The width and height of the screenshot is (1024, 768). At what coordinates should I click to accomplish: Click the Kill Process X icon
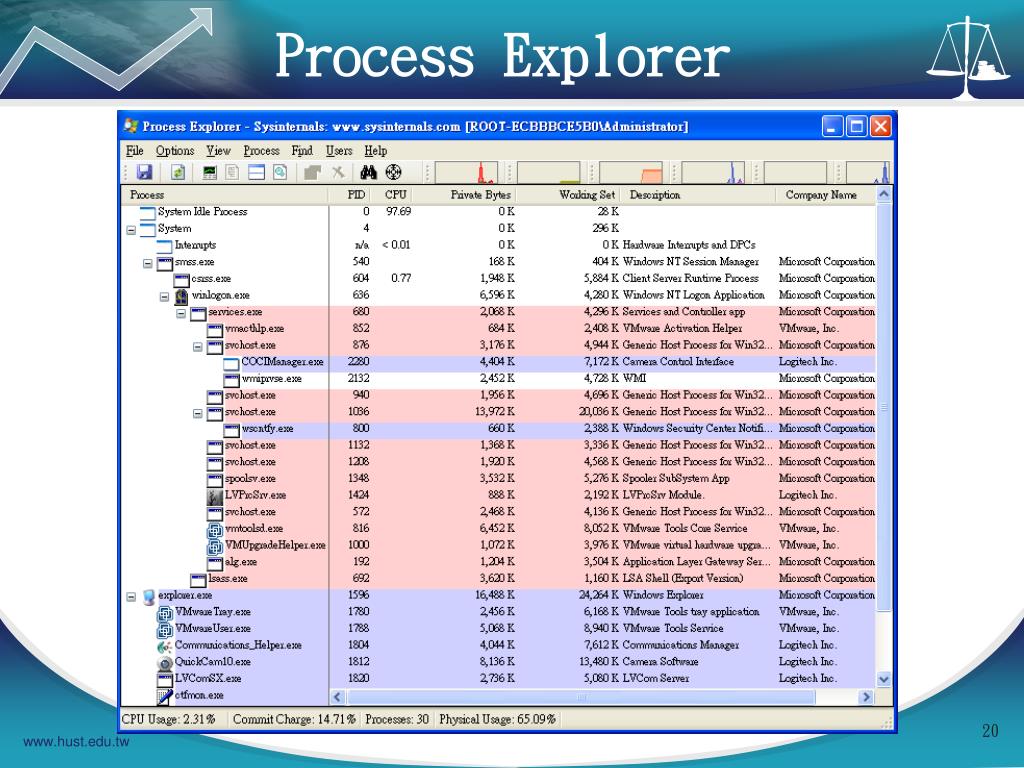click(338, 172)
